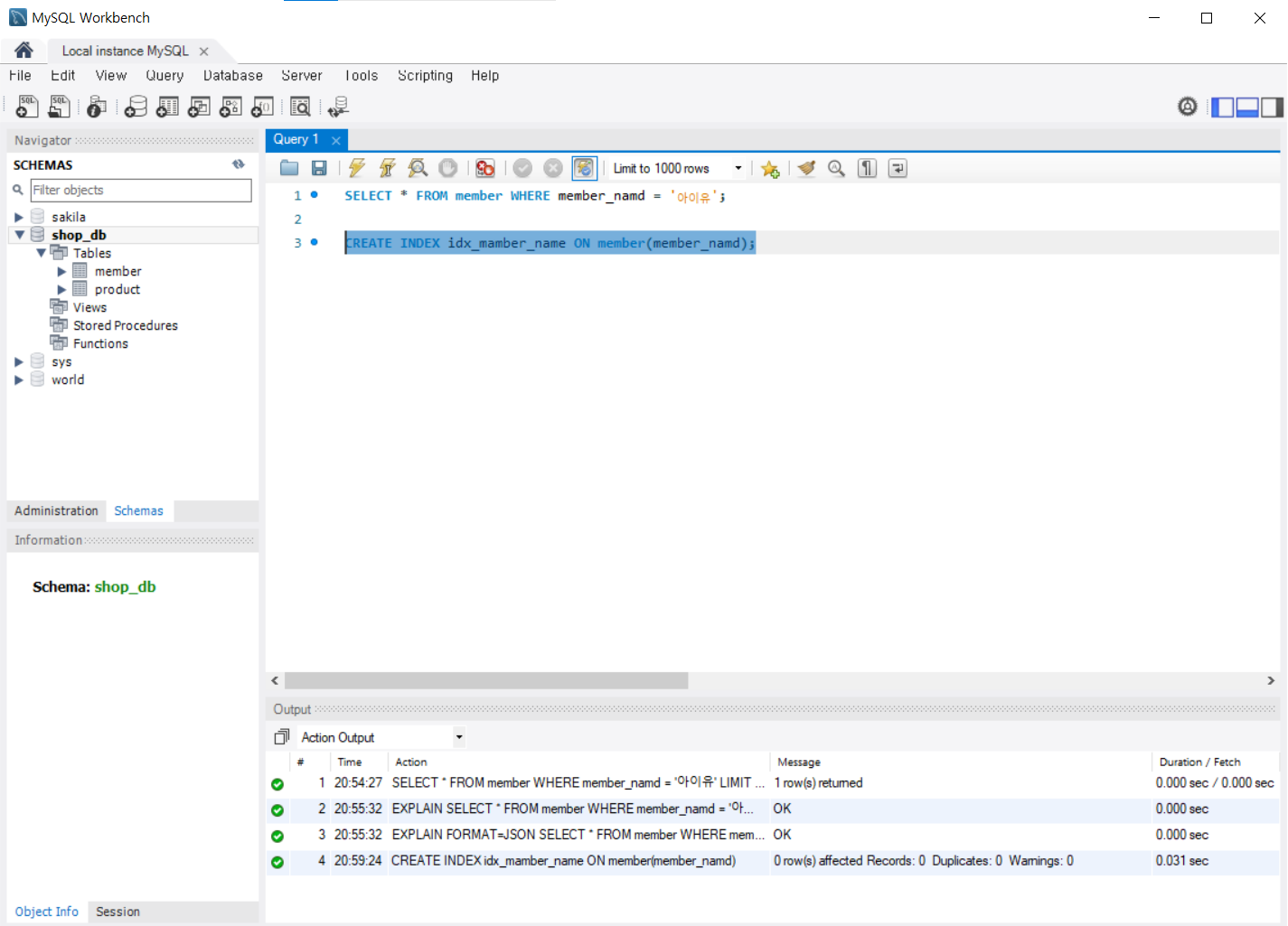
Task: Expand the member table
Action: click(61, 271)
